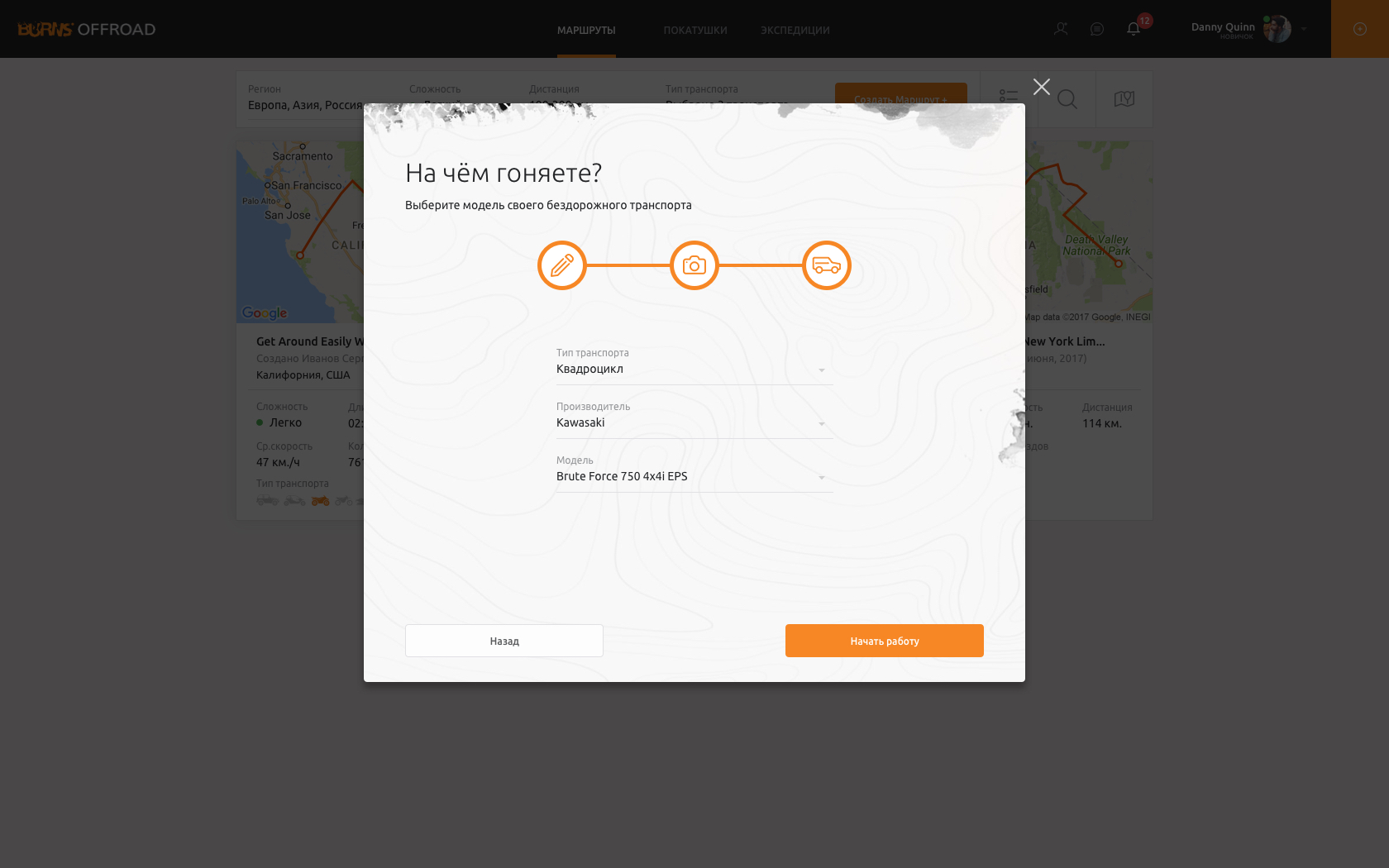Click the Начать работу button
The width and height of the screenshot is (1389, 868).
(885, 641)
